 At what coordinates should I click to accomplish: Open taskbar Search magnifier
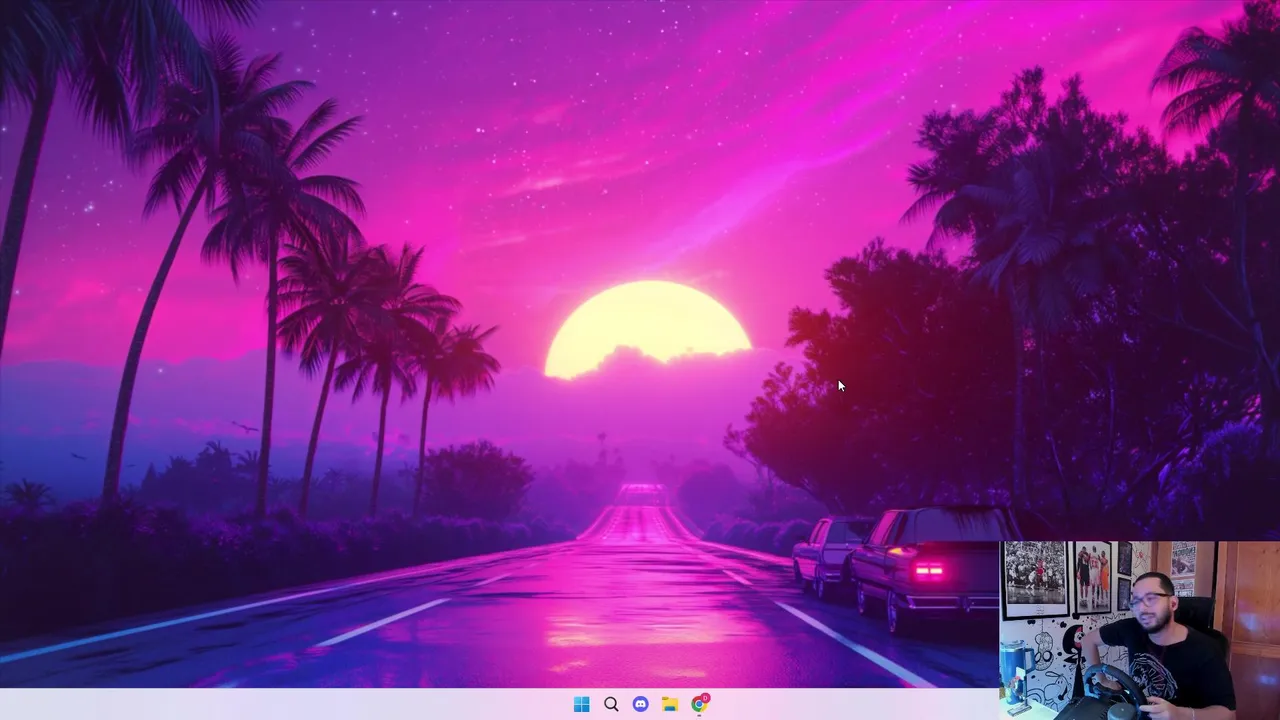tap(611, 704)
